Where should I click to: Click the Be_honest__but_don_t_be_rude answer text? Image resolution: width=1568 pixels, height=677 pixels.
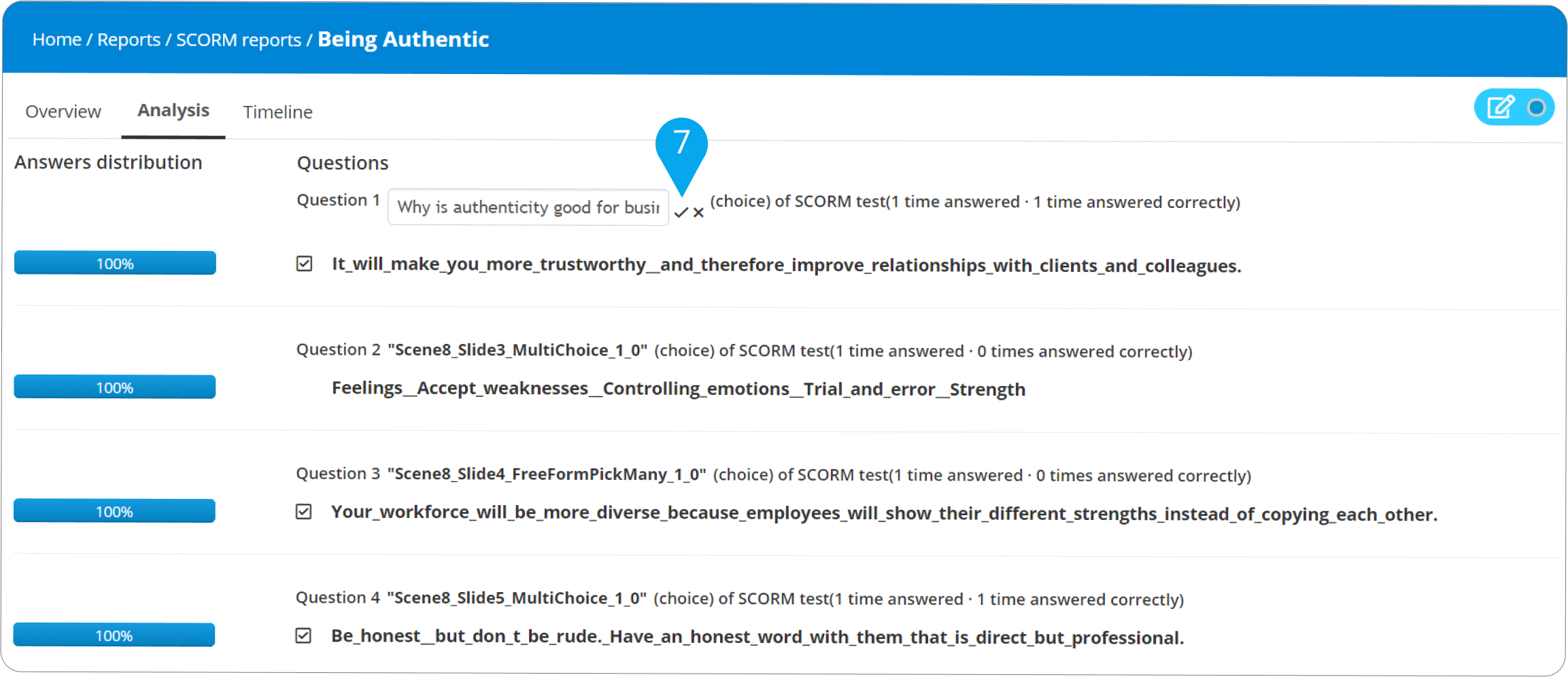click(x=757, y=637)
